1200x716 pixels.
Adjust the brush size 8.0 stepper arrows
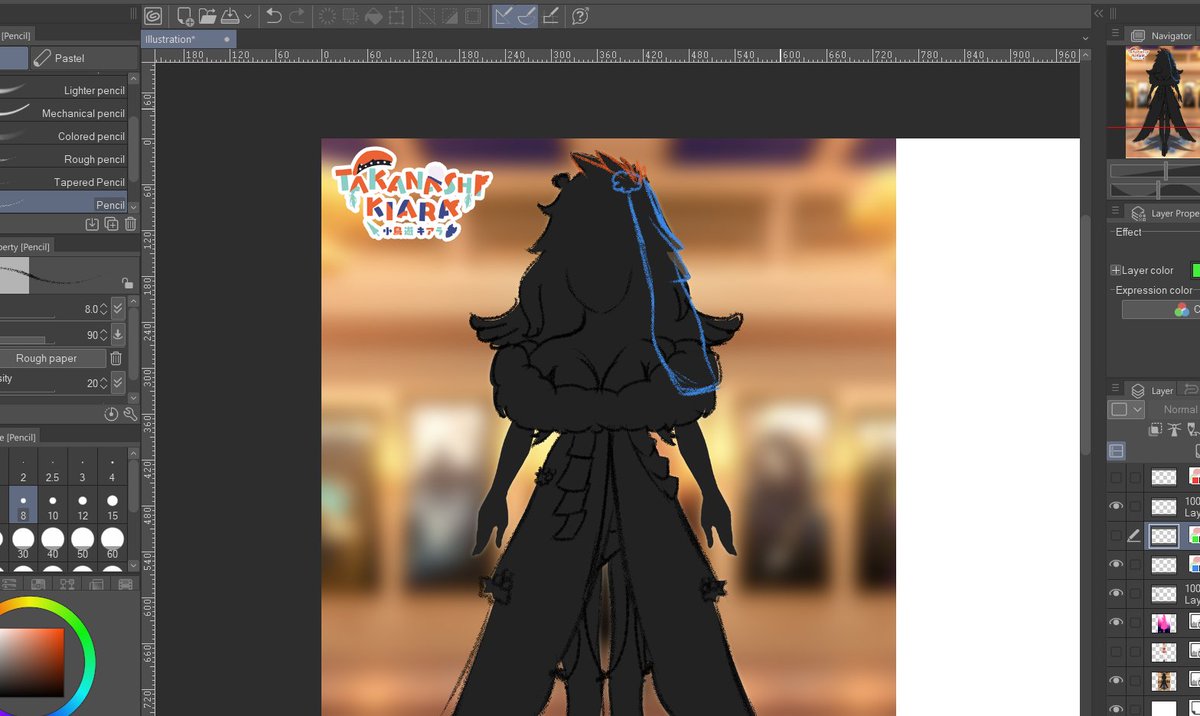(x=104, y=309)
